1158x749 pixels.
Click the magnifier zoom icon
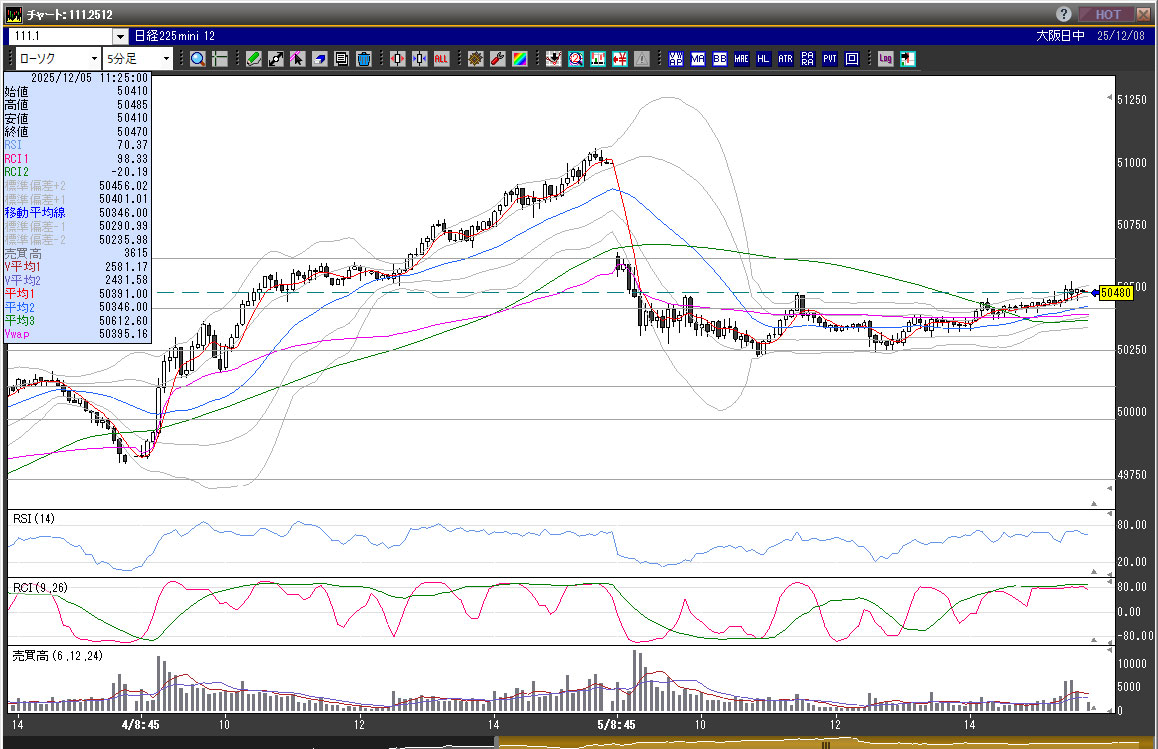coord(198,59)
